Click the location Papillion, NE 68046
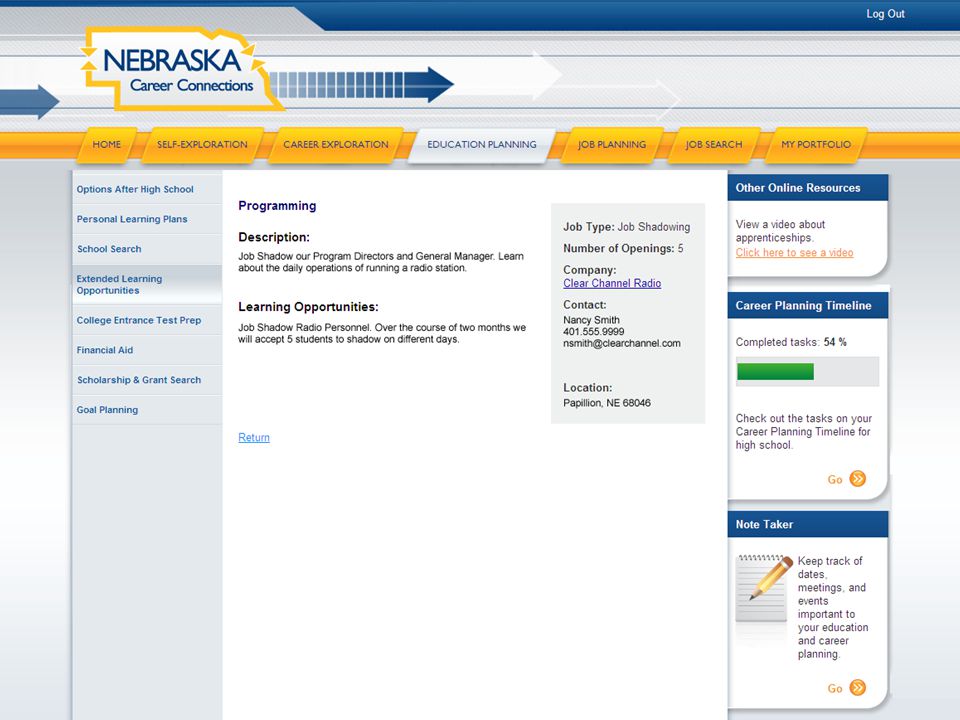 [x=607, y=403]
